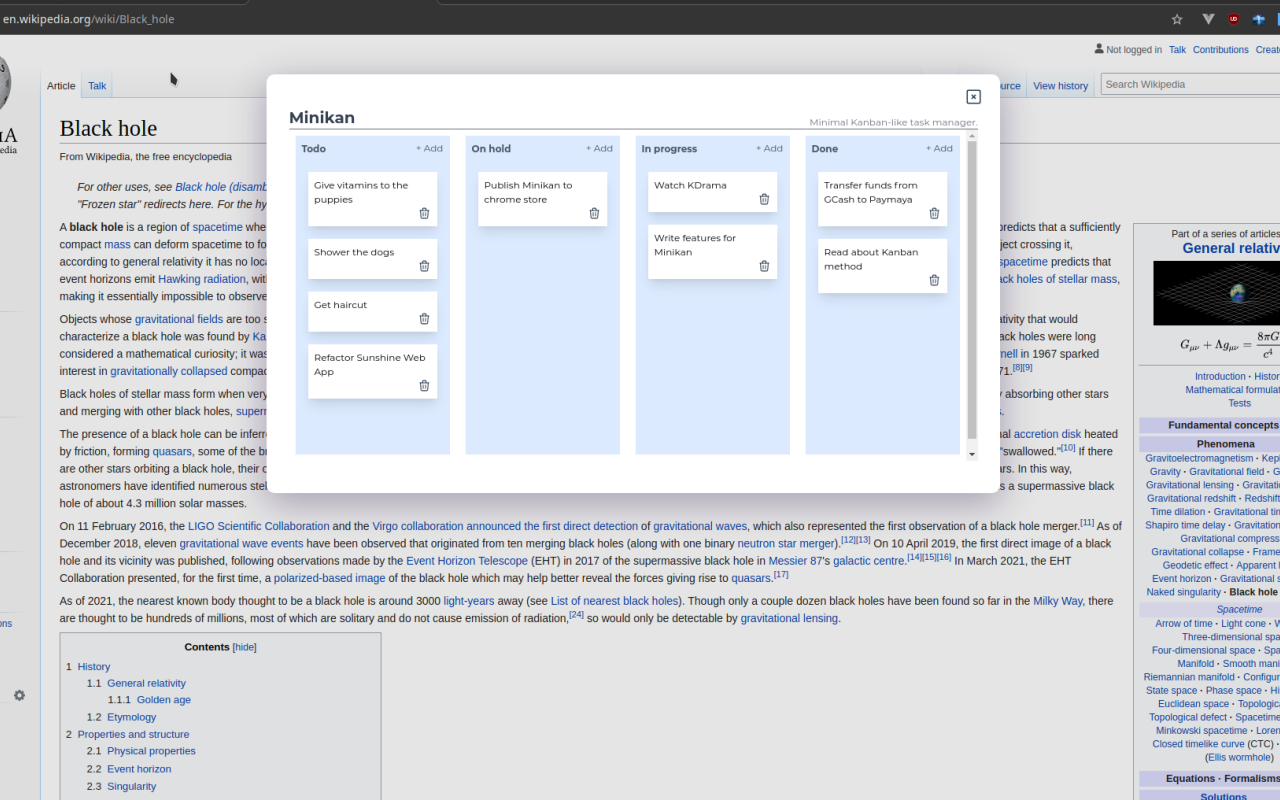Switch to the Article tab
The image size is (1280, 800).
61,86
